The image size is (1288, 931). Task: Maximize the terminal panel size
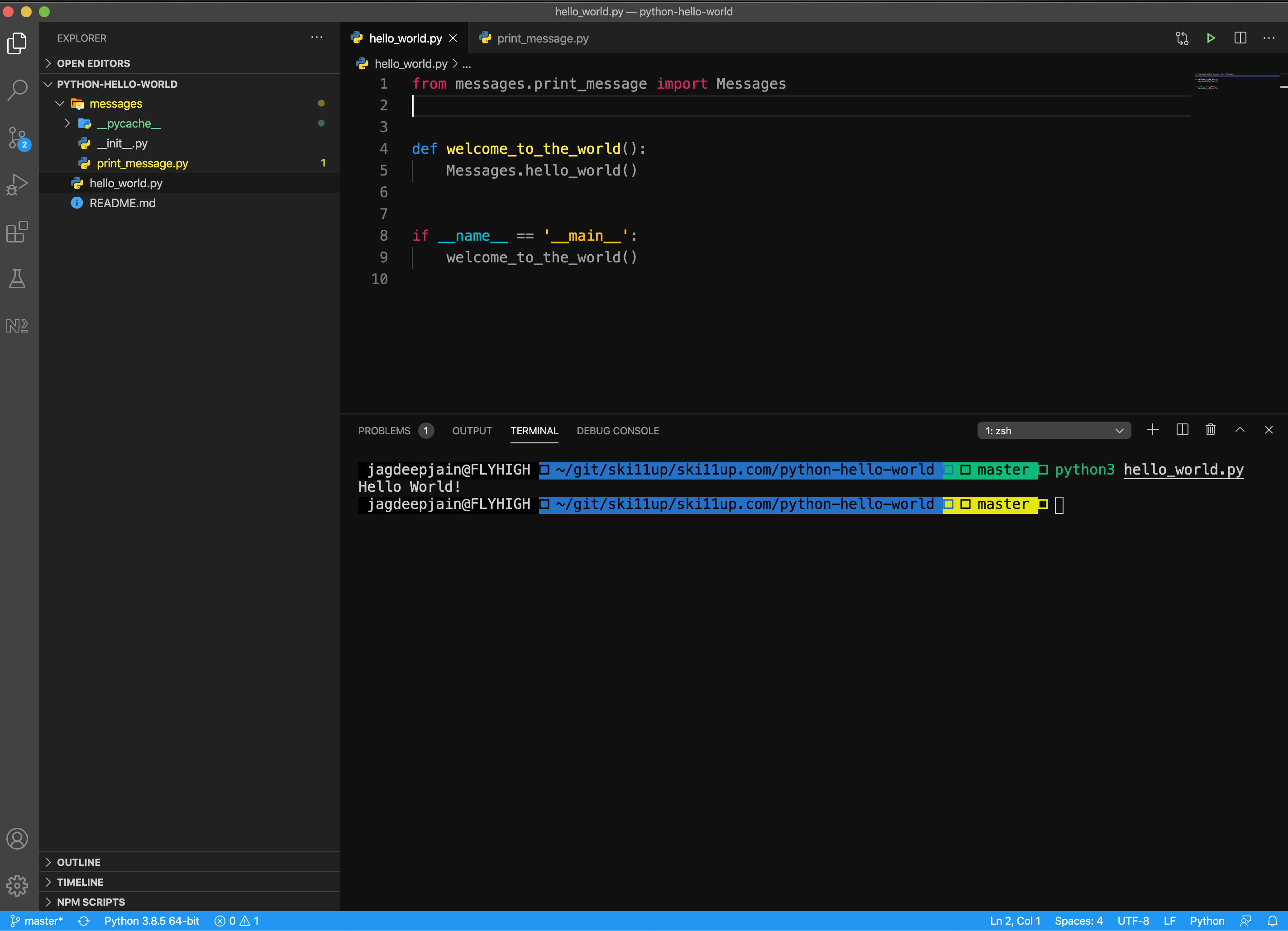(1240, 430)
